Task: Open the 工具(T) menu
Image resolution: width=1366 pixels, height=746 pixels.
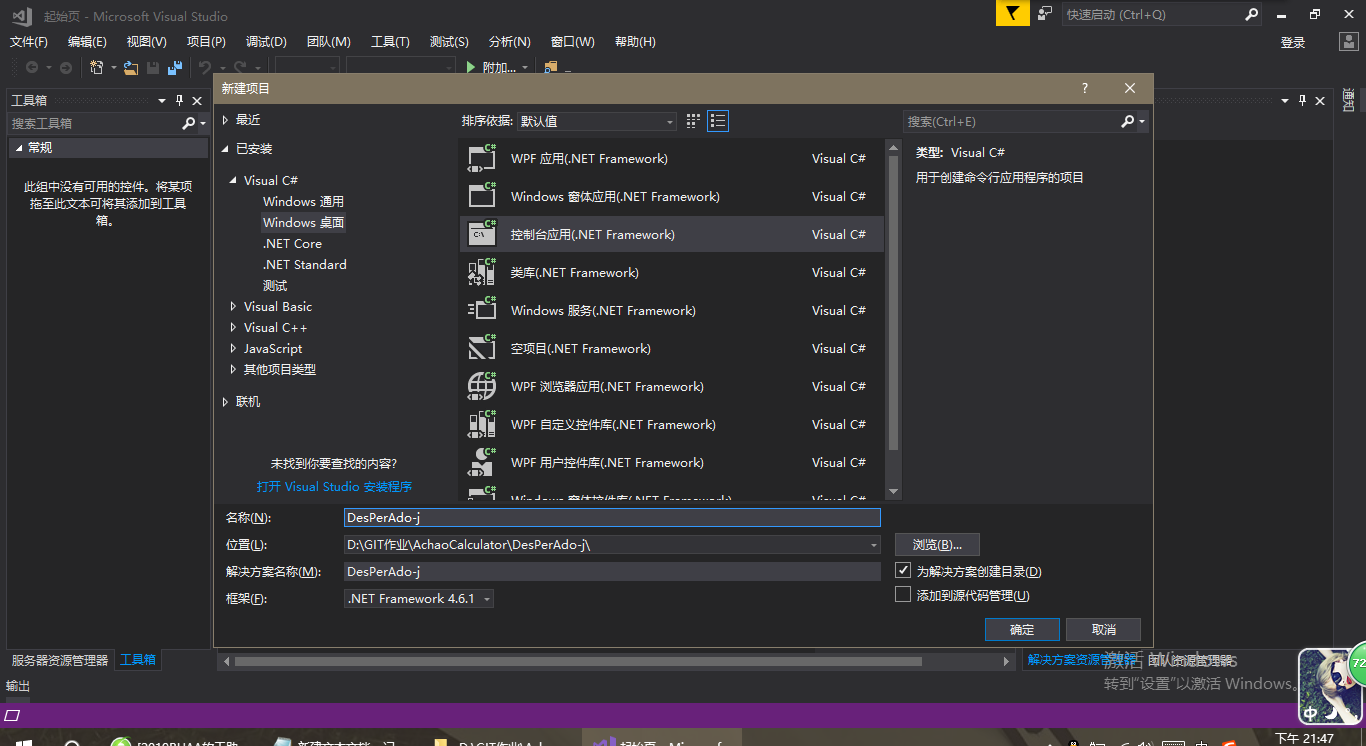Action: 390,41
